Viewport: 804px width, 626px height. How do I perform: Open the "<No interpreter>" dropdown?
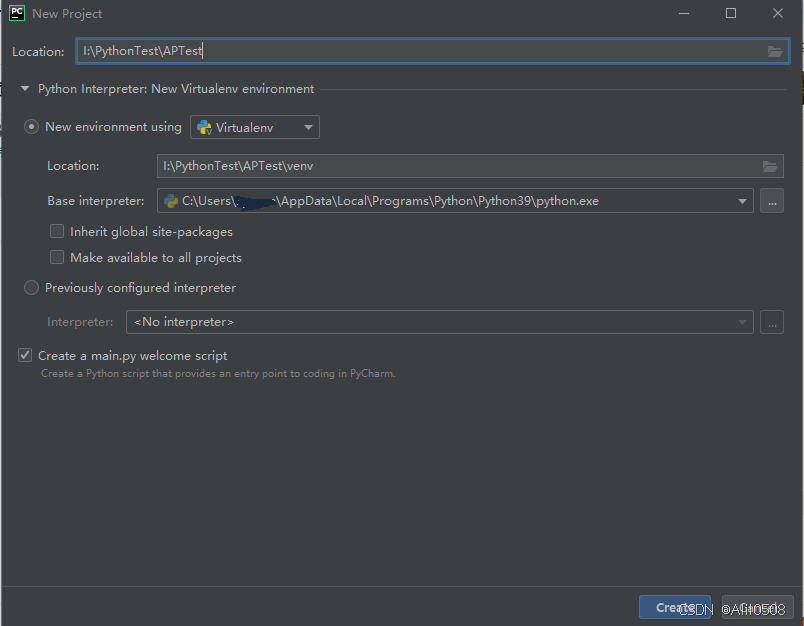pos(741,321)
